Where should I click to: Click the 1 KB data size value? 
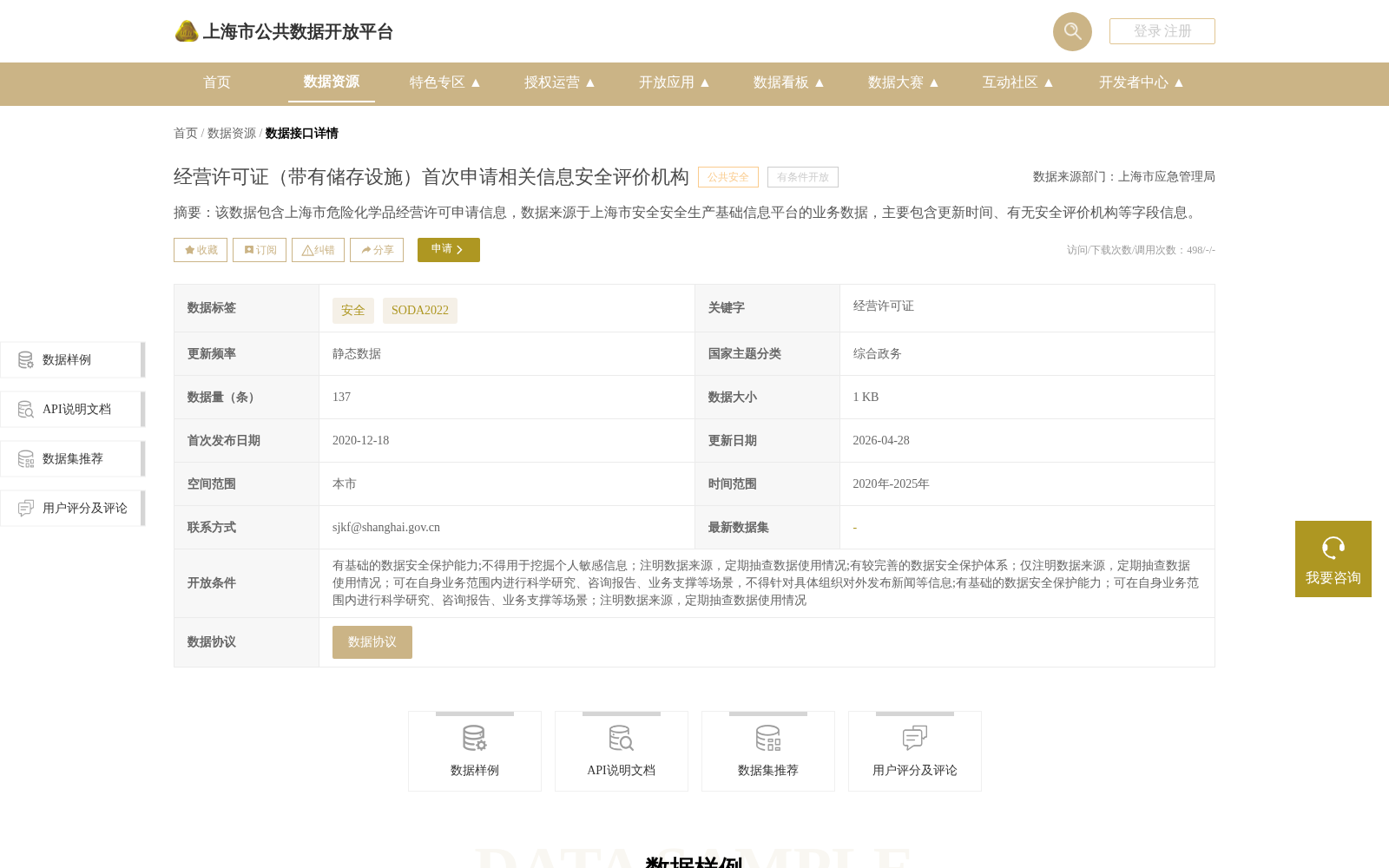(866, 398)
